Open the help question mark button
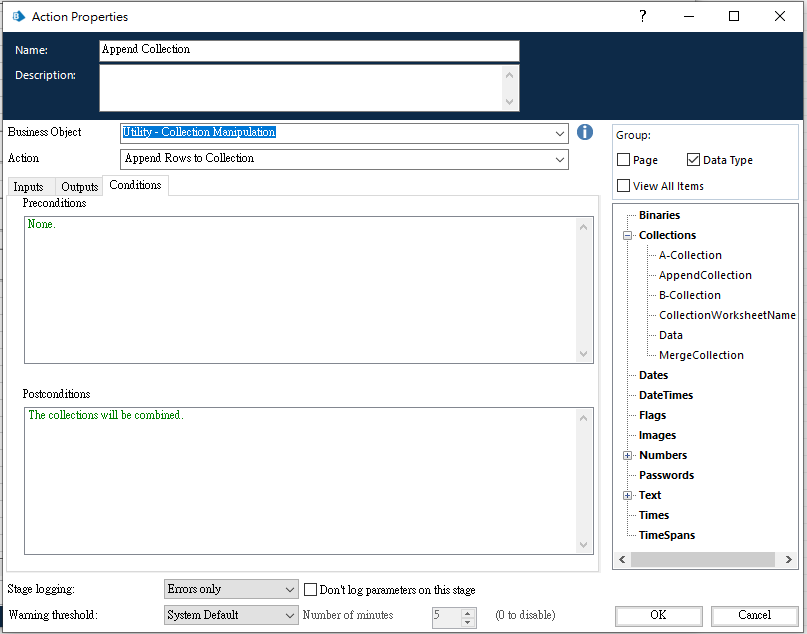807x634 pixels. click(x=643, y=16)
